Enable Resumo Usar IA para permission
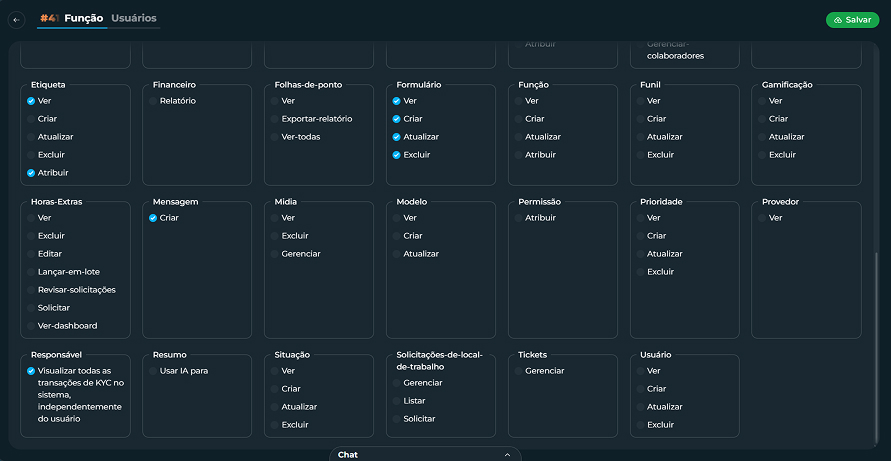 tap(153, 371)
